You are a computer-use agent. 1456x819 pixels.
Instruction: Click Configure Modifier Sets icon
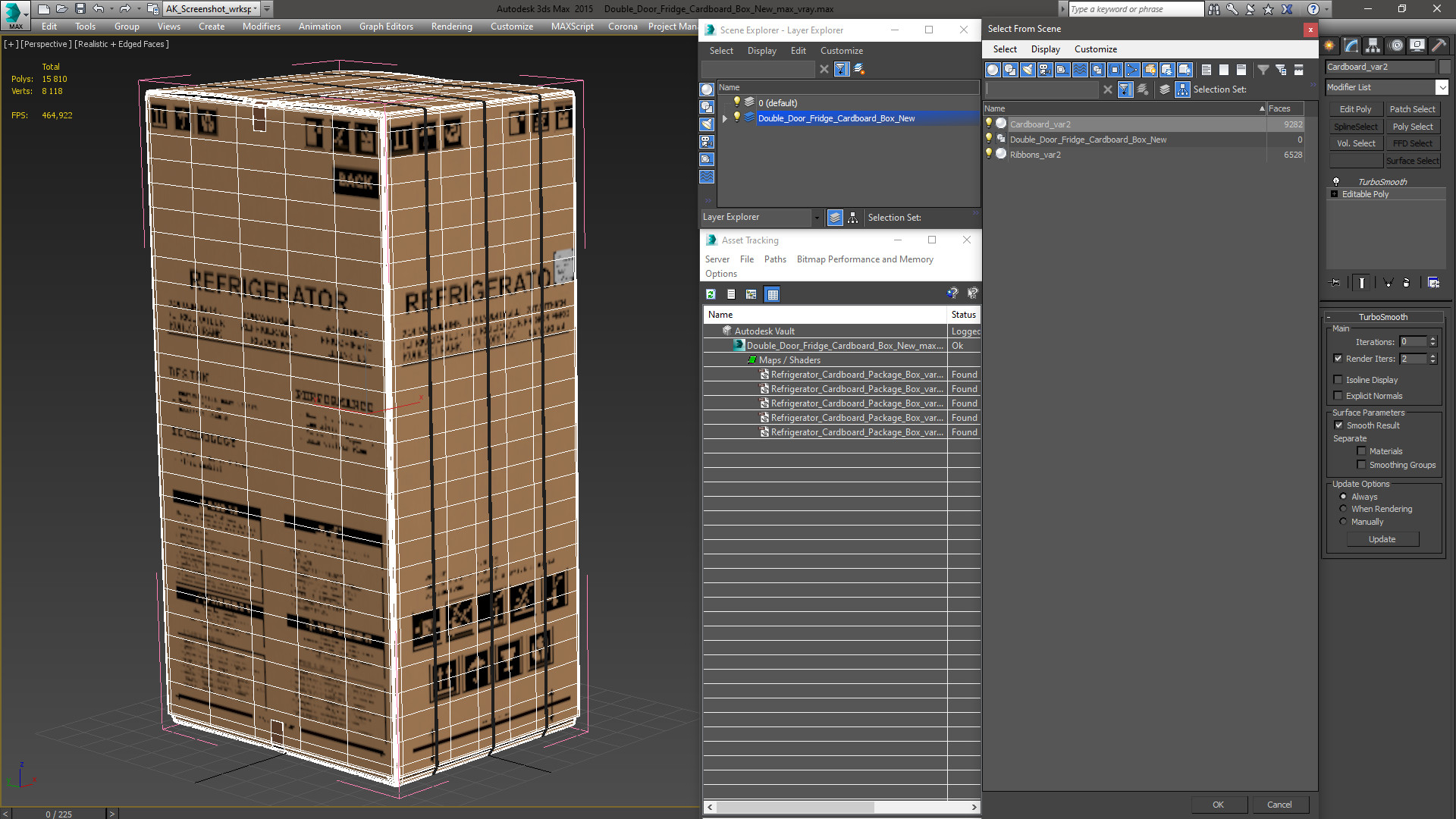[1433, 283]
